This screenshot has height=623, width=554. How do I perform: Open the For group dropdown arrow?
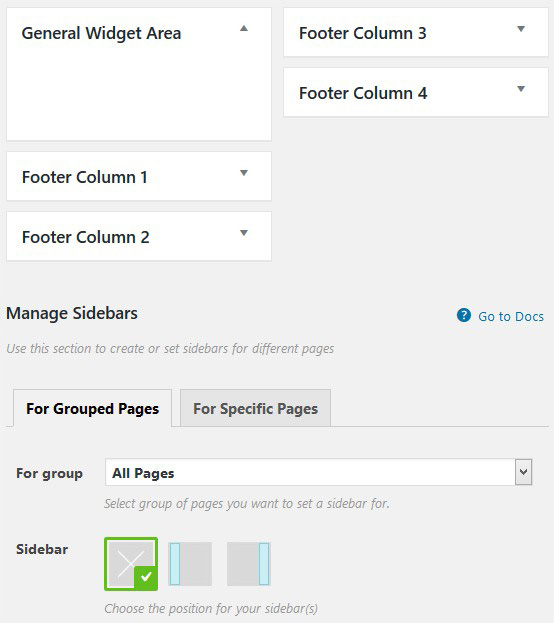pyautogui.click(x=523, y=472)
